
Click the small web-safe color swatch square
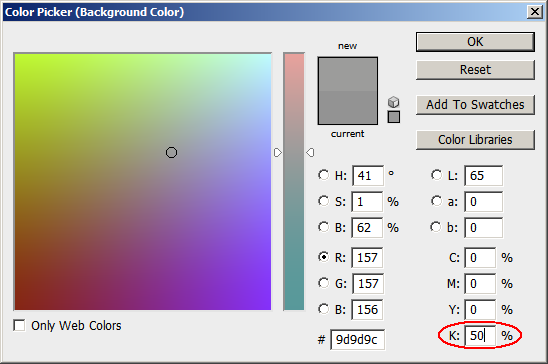(394, 117)
